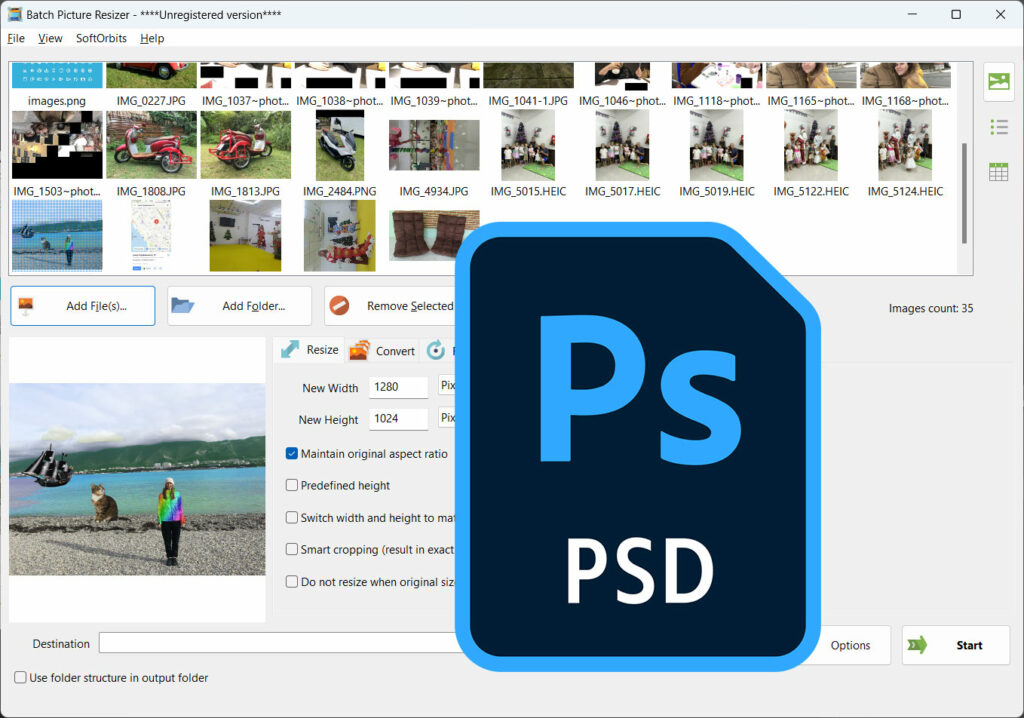1024x718 pixels.
Task: Switch to the Resize tab
Action: pyautogui.click(x=310, y=350)
